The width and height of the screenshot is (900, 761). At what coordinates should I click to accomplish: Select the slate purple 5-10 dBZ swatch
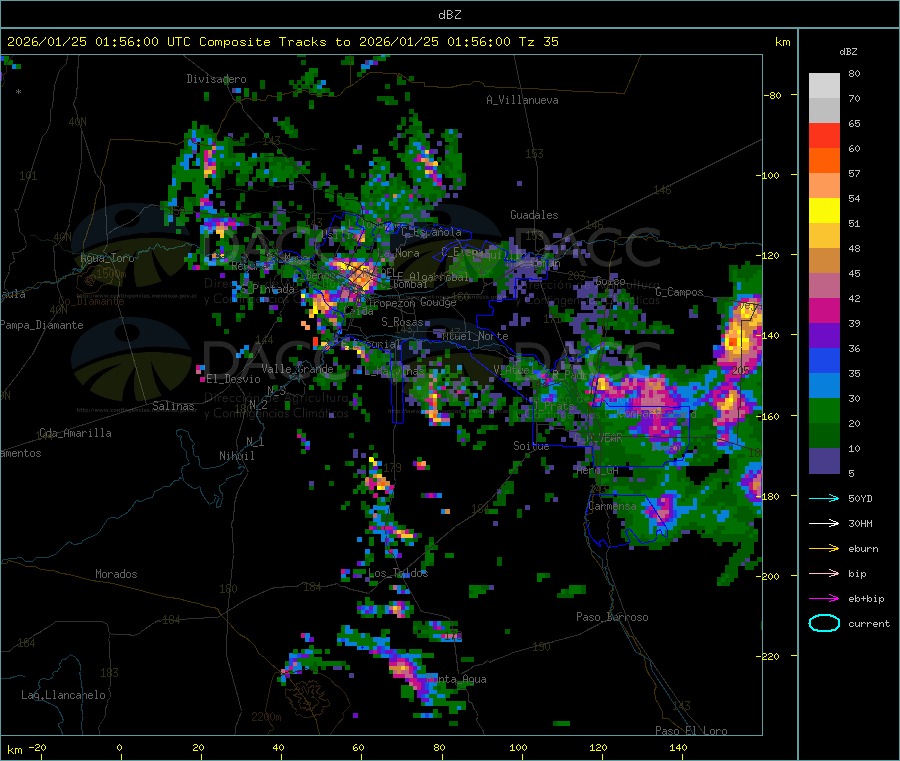click(x=824, y=461)
